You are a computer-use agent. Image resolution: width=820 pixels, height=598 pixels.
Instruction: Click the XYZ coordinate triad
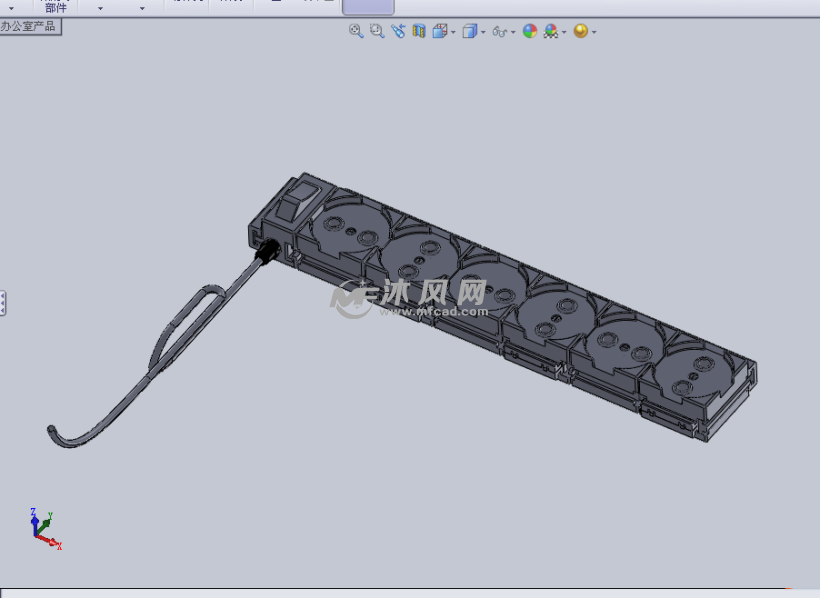(x=45, y=529)
